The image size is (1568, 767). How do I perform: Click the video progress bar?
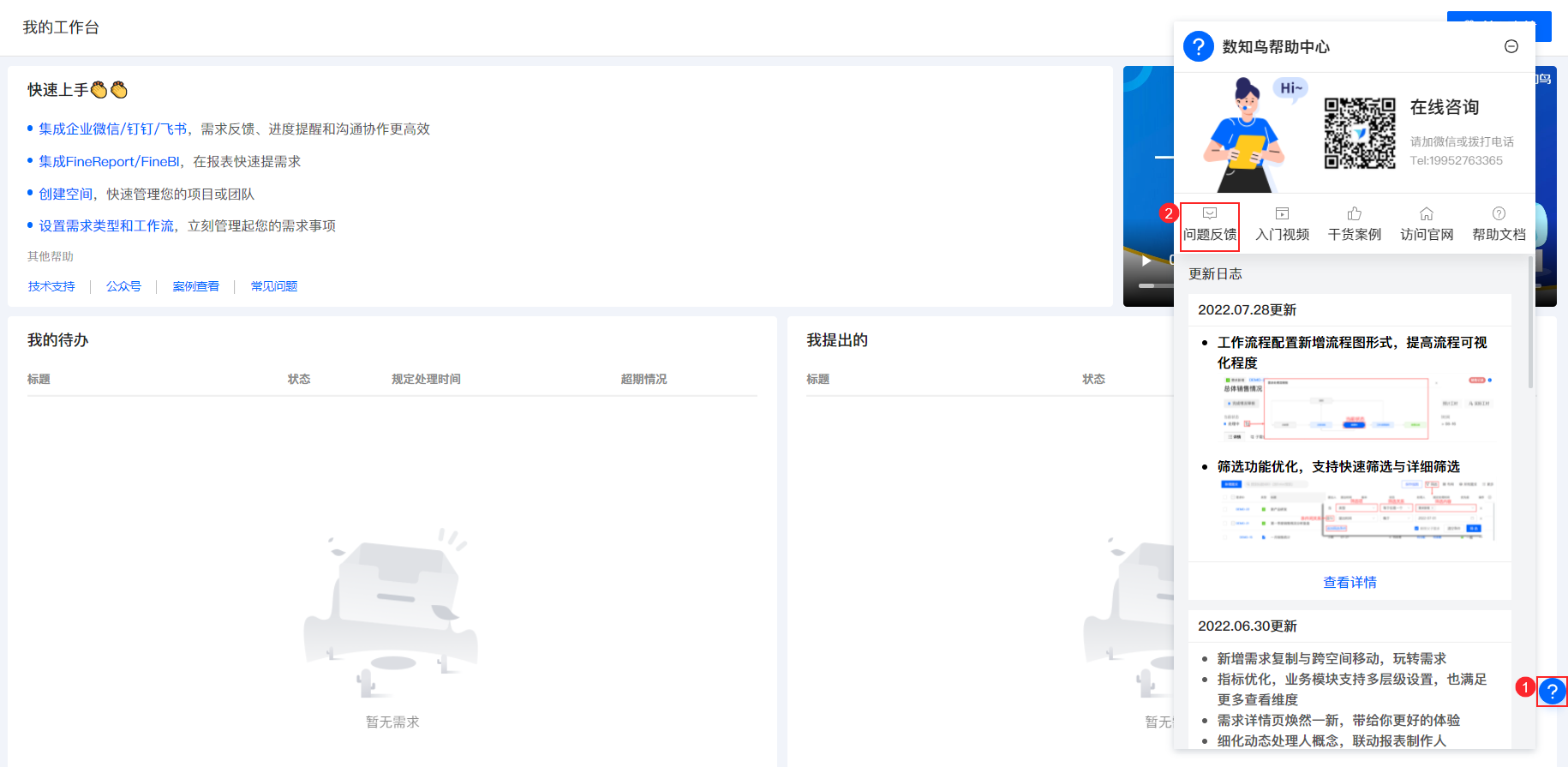point(1156,285)
